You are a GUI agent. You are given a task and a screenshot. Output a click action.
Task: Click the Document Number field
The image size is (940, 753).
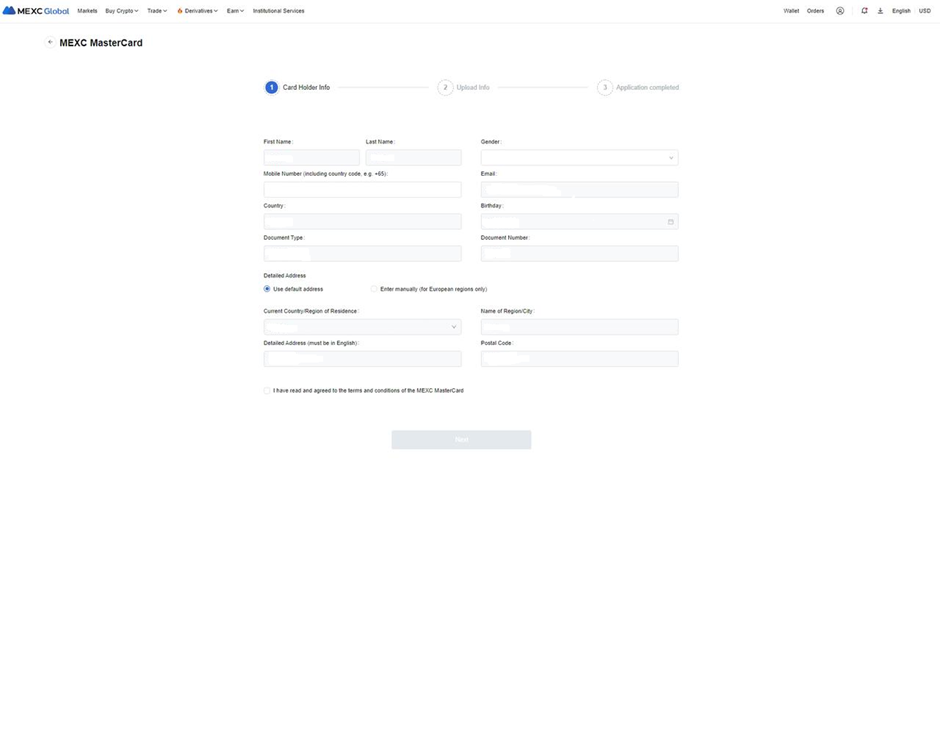point(579,254)
